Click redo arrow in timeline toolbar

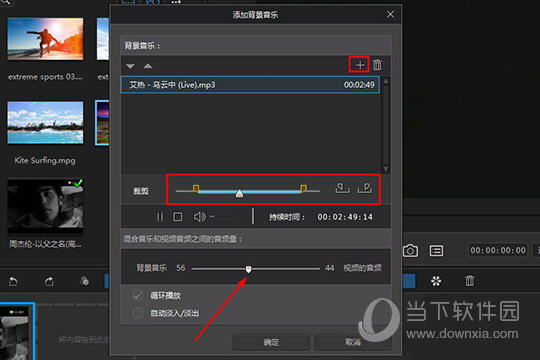click(49, 281)
